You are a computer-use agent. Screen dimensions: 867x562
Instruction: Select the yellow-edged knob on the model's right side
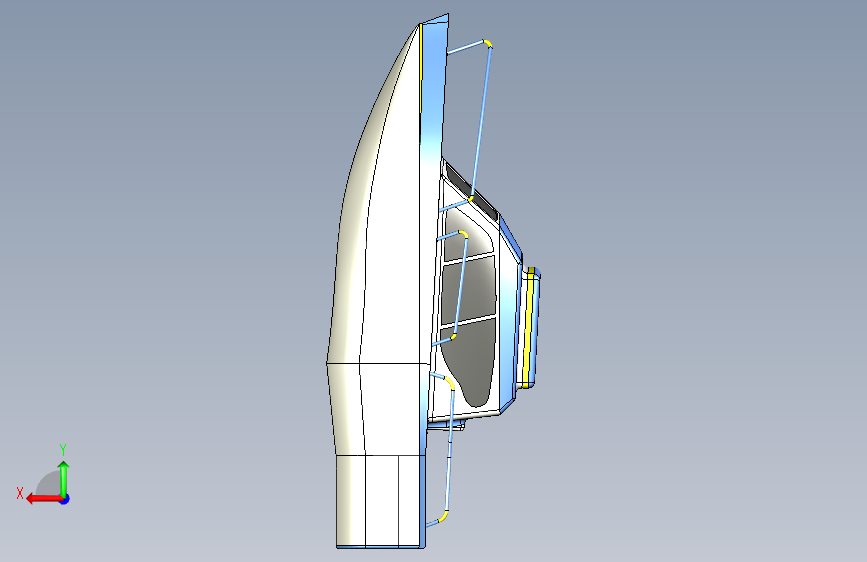(x=530, y=327)
